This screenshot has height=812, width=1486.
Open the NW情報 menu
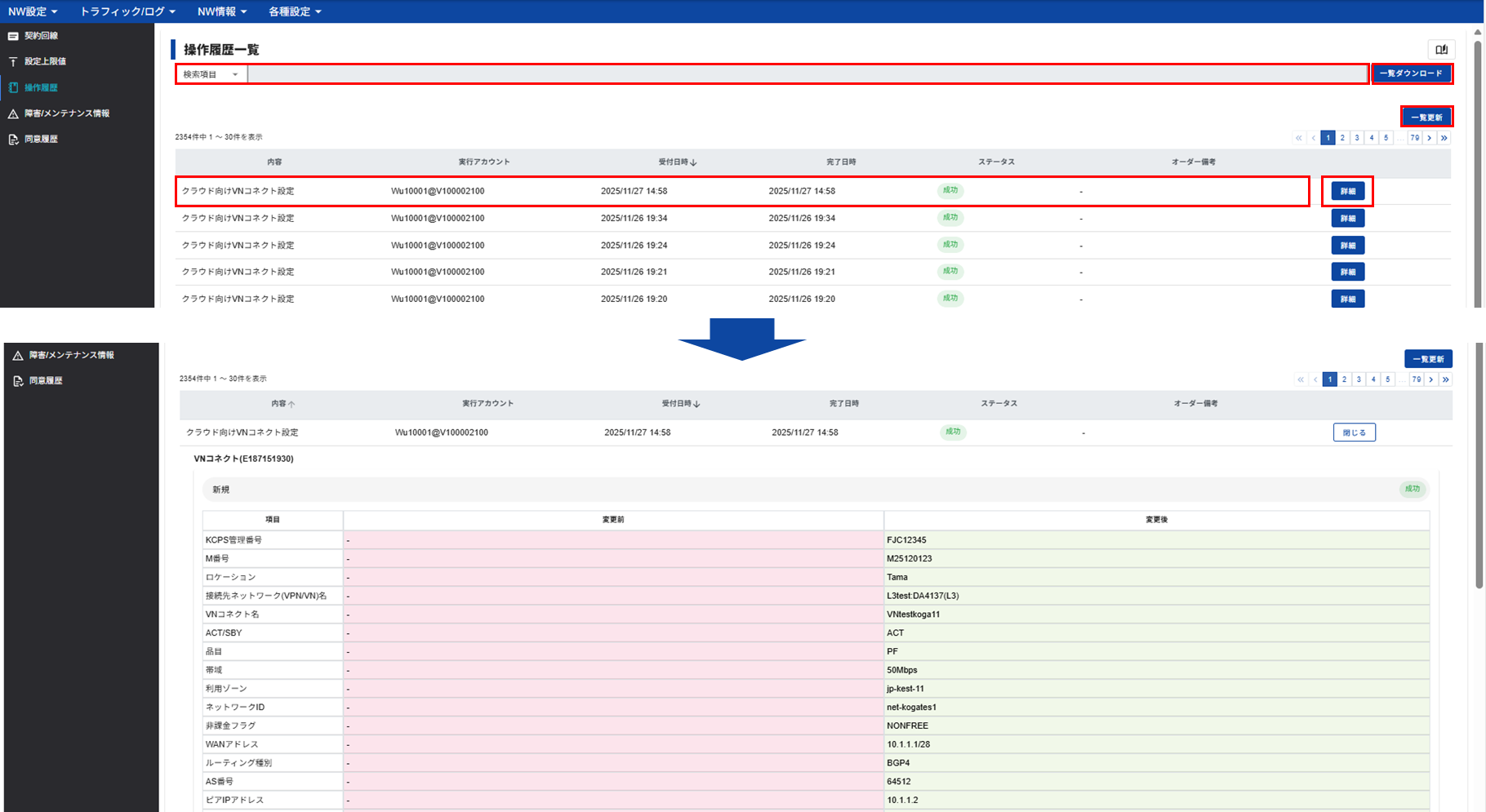point(221,11)
